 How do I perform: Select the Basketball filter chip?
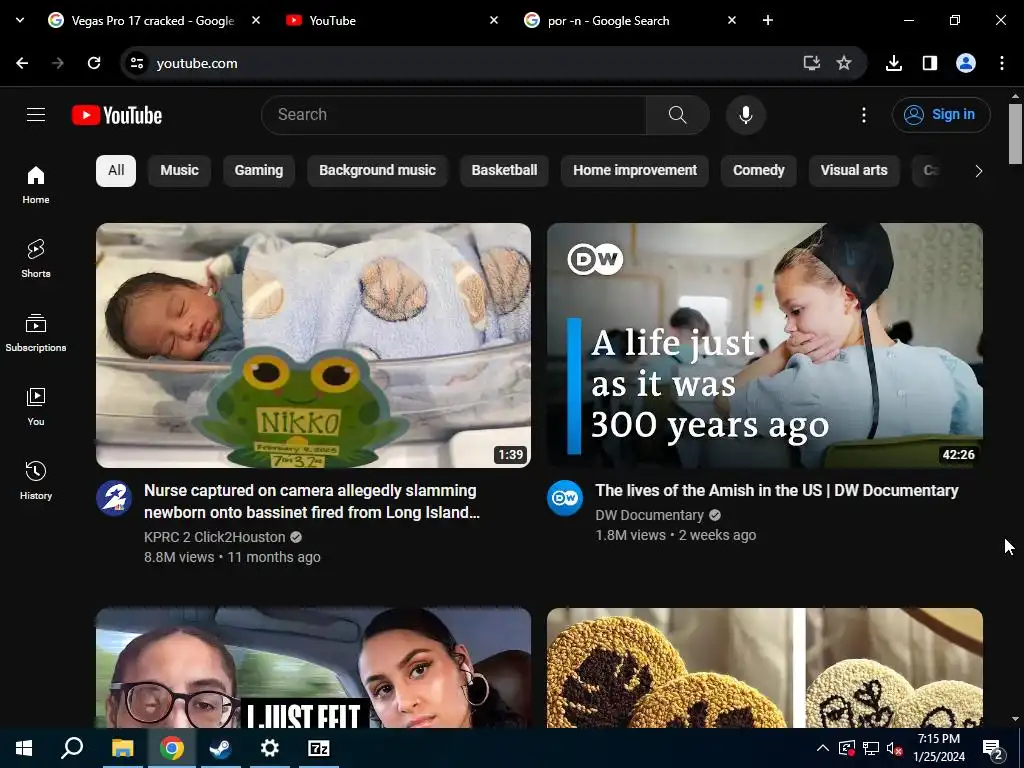click(504, 171)
